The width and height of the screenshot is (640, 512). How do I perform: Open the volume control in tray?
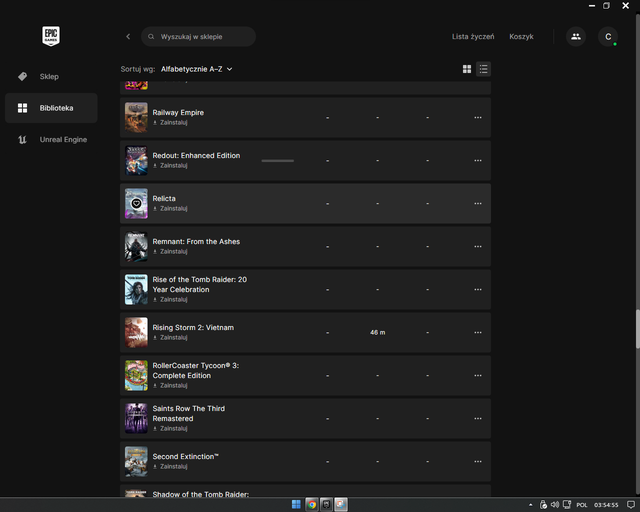(x=554, y=505)
